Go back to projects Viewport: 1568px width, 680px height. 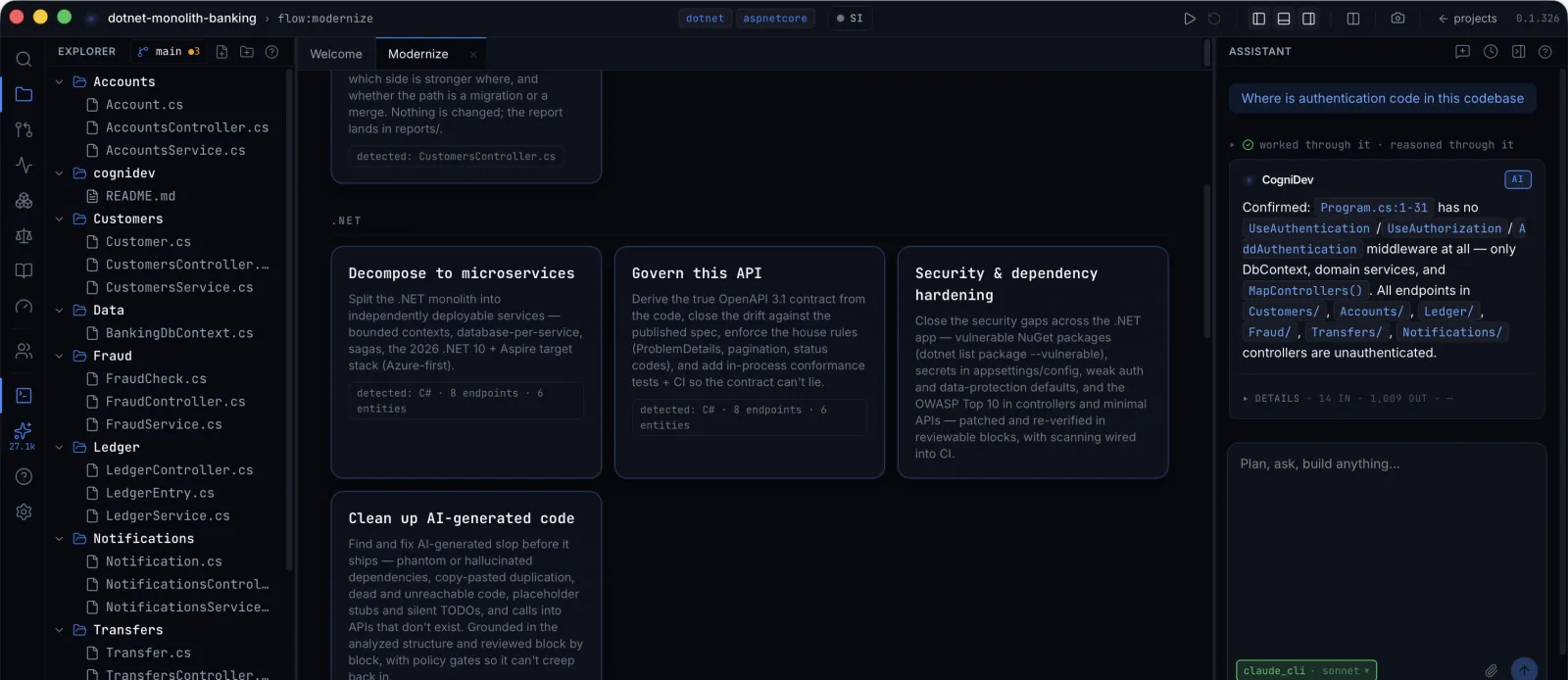click(1467, 18)
